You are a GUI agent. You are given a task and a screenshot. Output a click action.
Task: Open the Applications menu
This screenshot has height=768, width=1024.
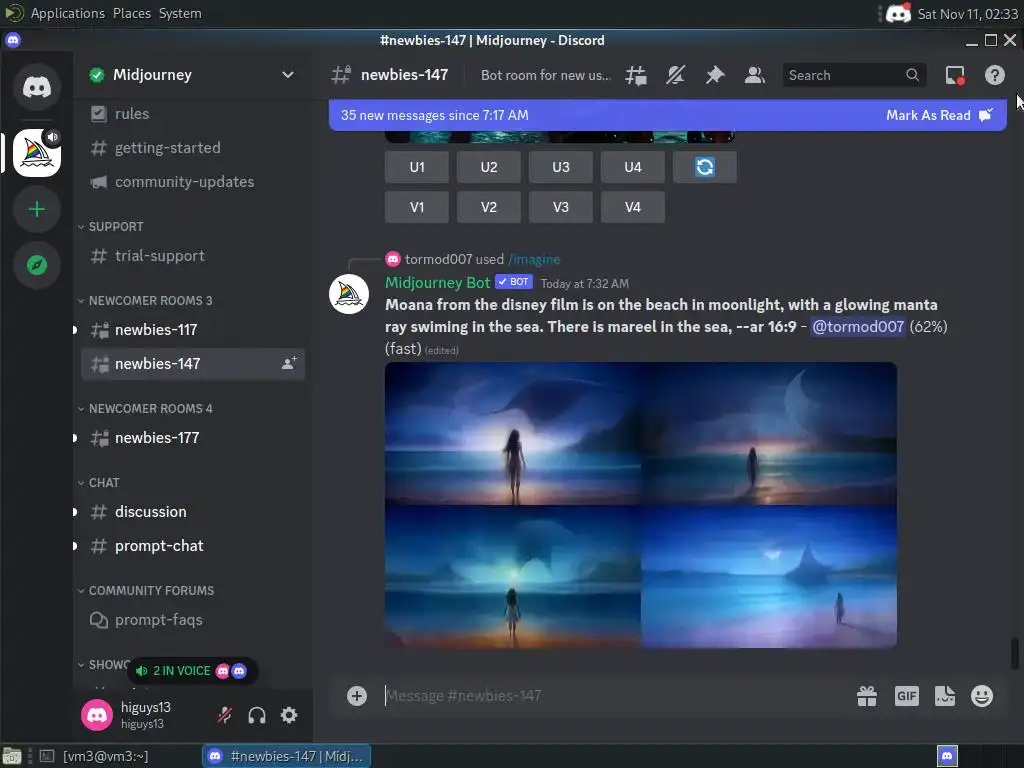coord(67,13)
